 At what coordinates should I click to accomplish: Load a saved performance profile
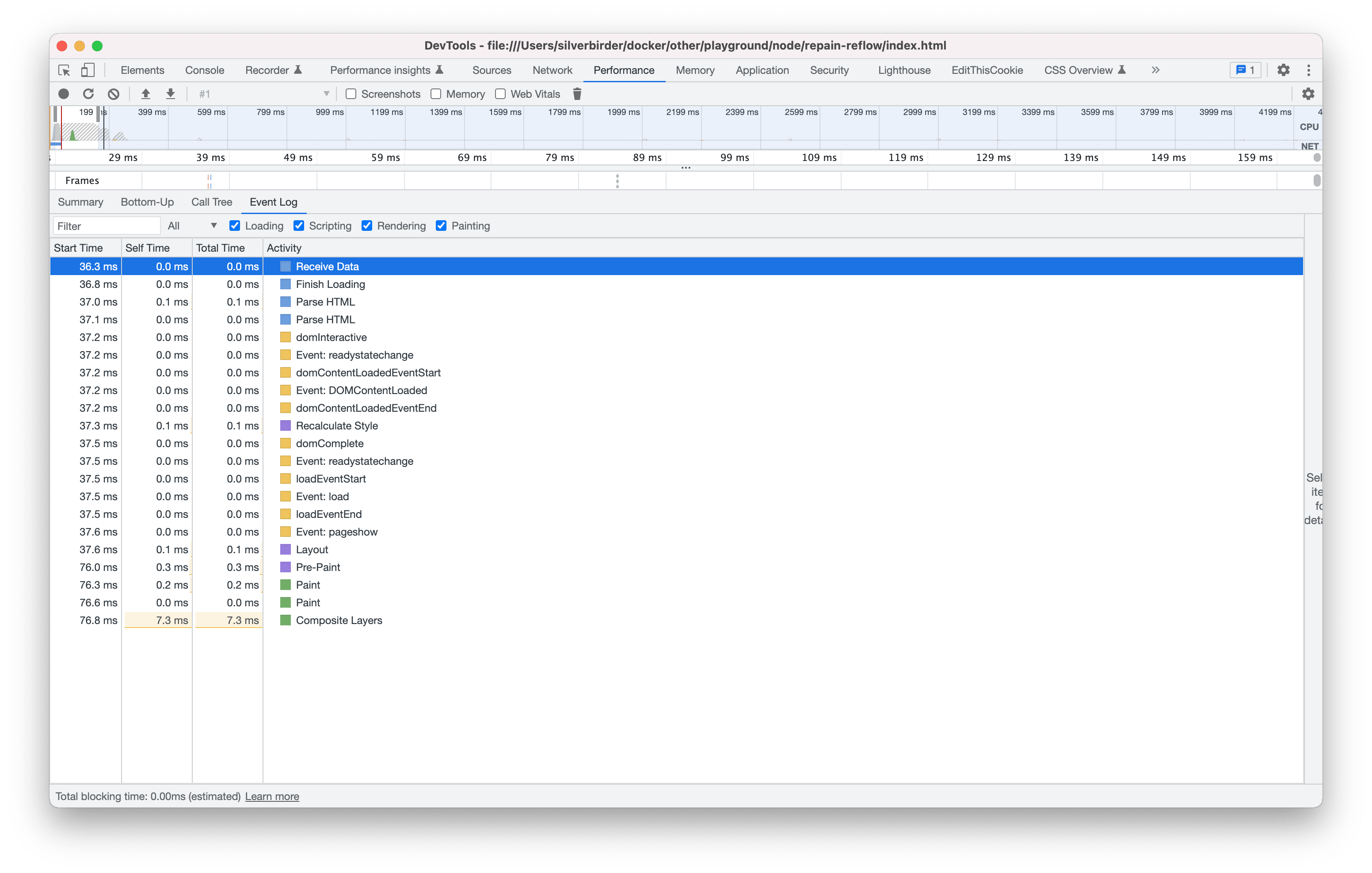tap(146, 93)
